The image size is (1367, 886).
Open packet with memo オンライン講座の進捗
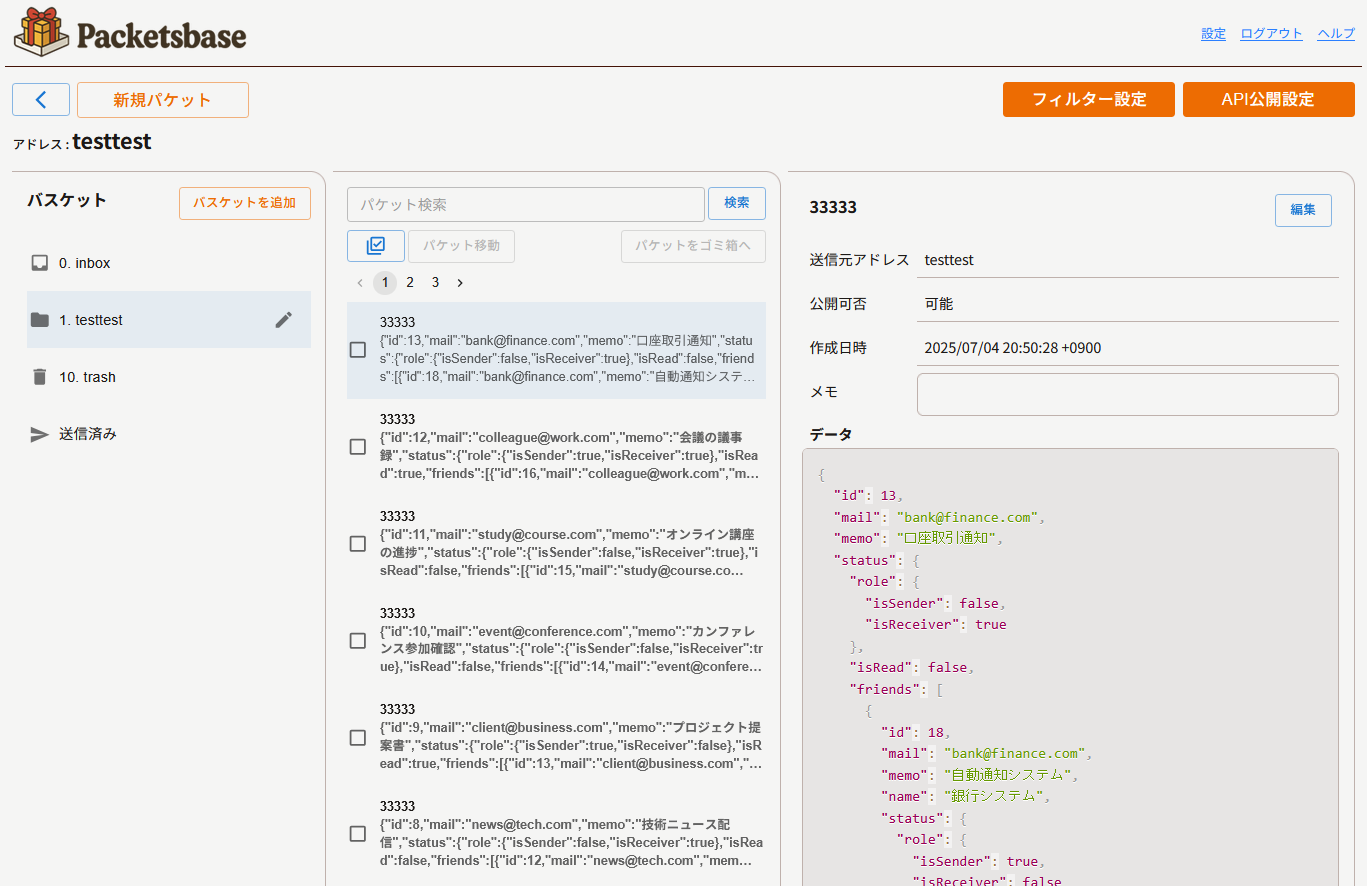point(556,544)
